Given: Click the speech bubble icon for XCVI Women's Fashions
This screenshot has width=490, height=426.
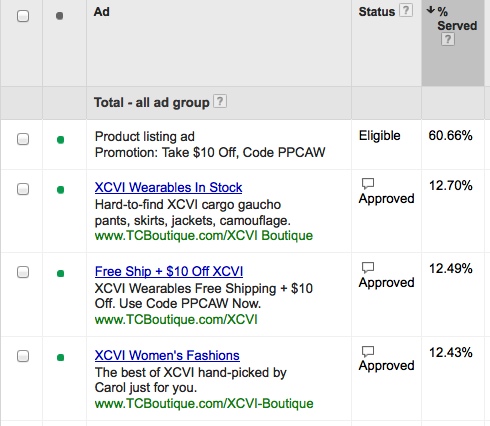Looking at the screenshot, I should pos(368,351).
